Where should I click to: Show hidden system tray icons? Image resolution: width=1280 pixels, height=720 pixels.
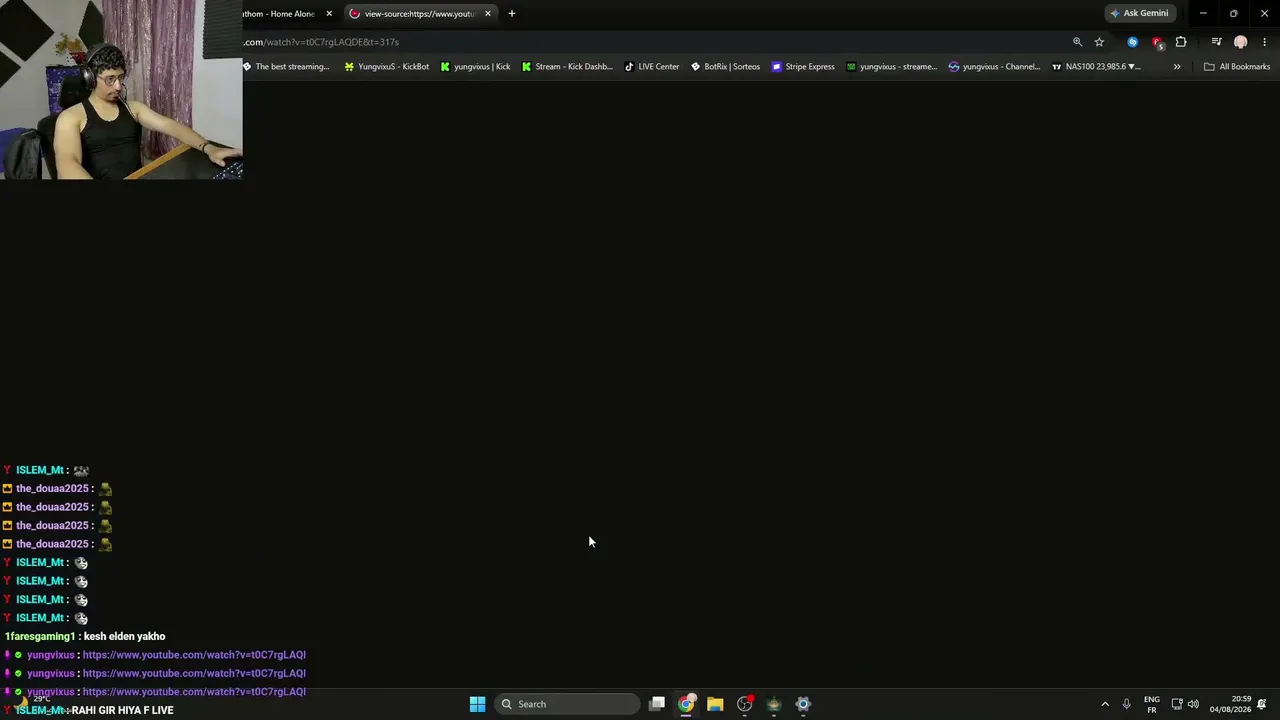pos(1105,704)
